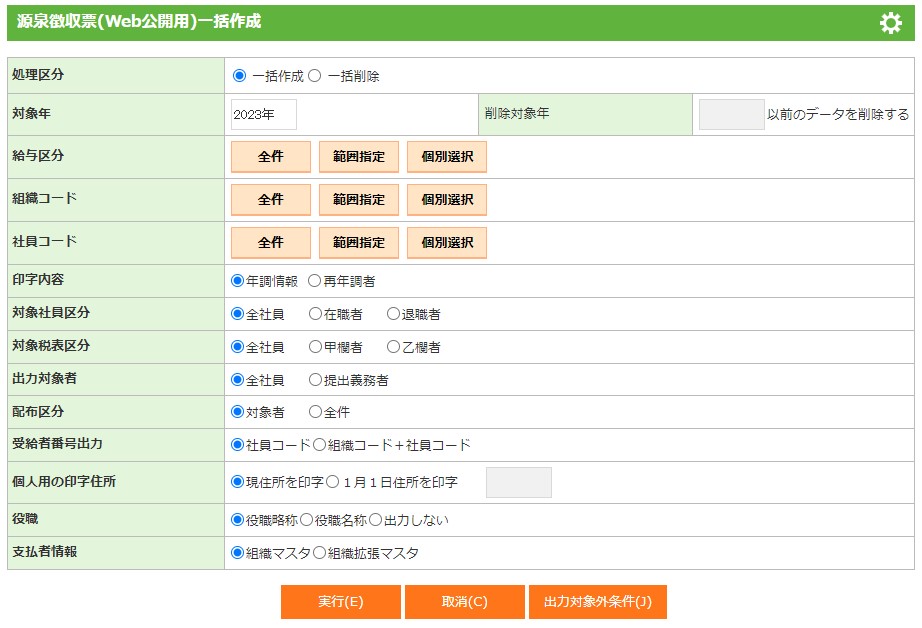Select 提出義務者 for 出力対象者

(315, 380)
